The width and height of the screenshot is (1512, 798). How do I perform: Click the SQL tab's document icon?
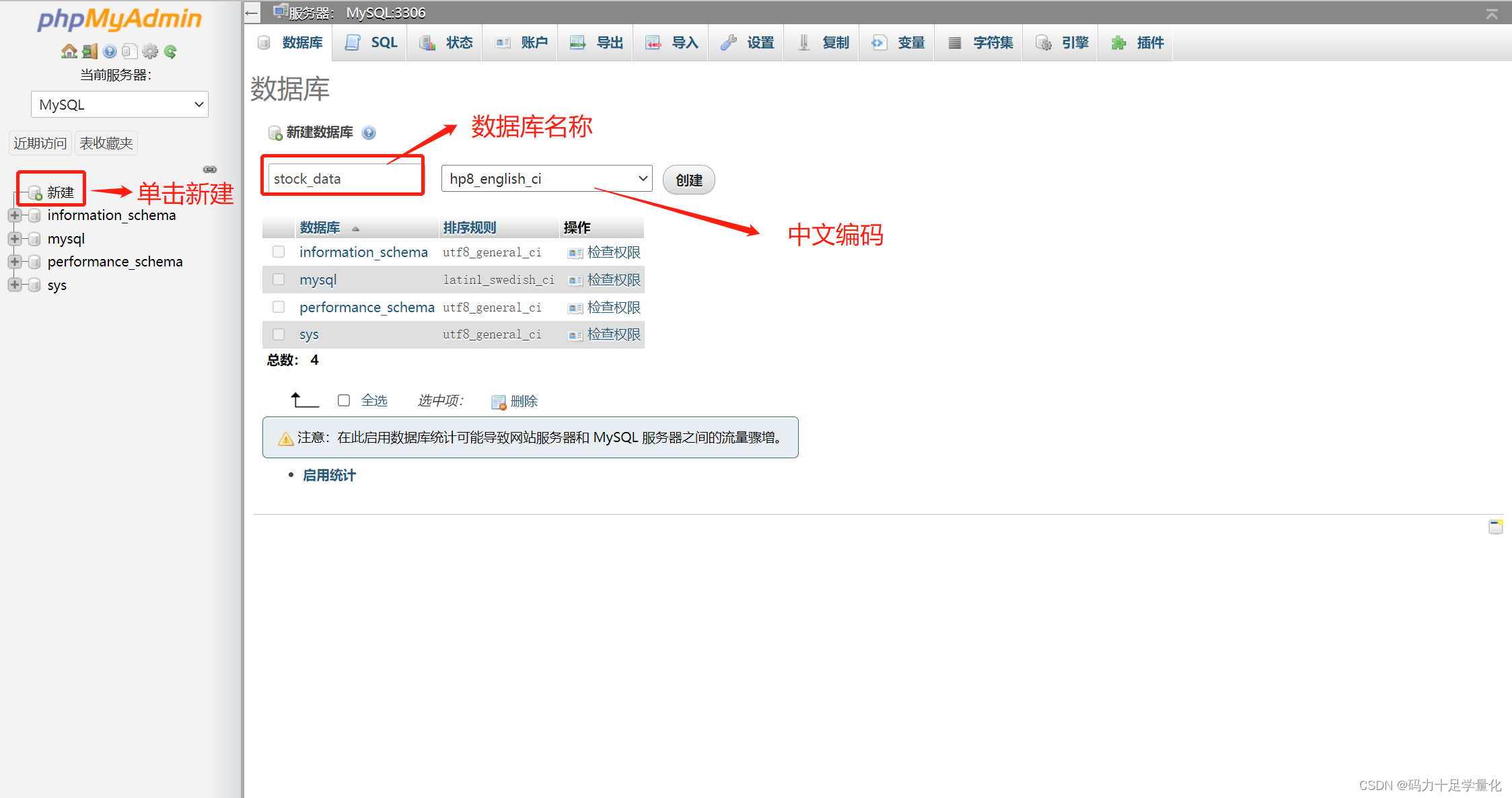coord(353,43)
